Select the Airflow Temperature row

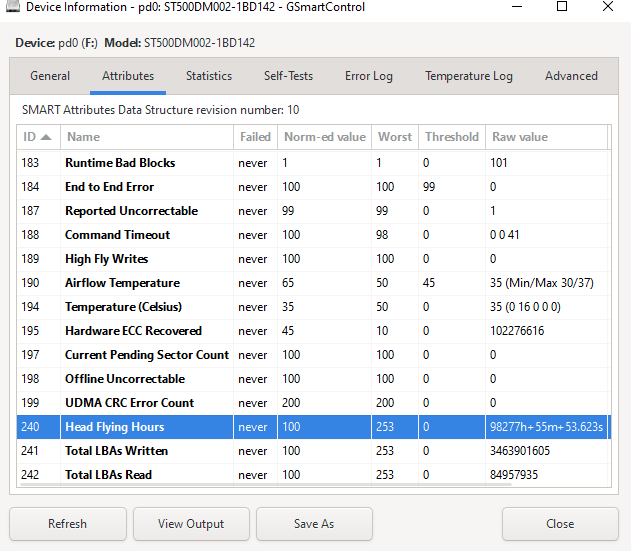(x=122, y=283)
